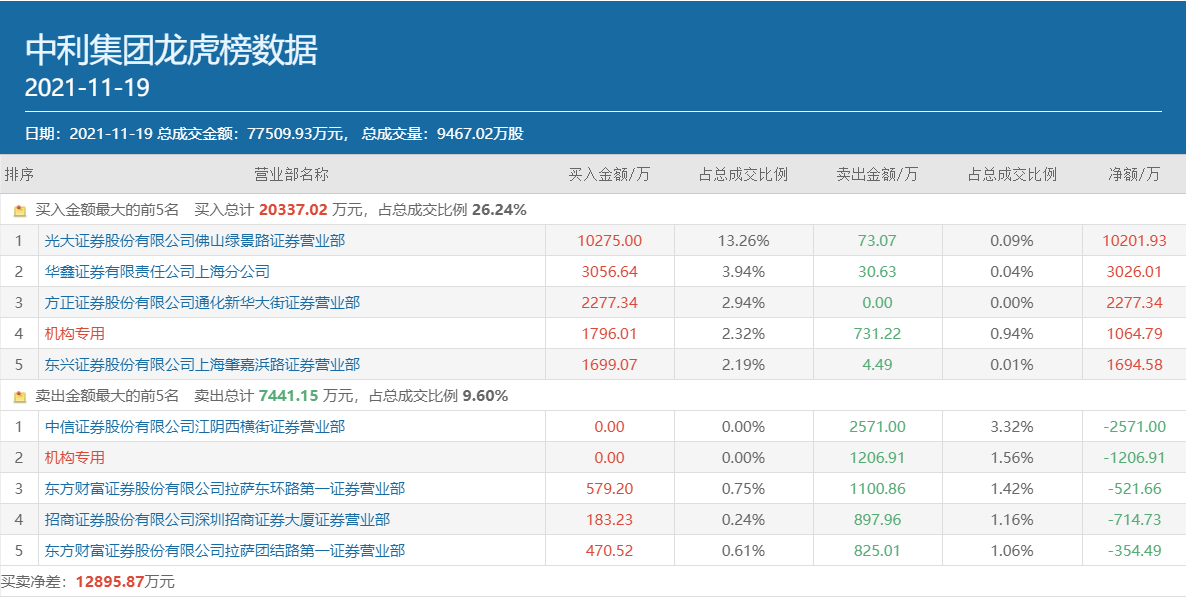
Task: Open 中信证券江阴西横街证券营业部 link
Action: 194,427
